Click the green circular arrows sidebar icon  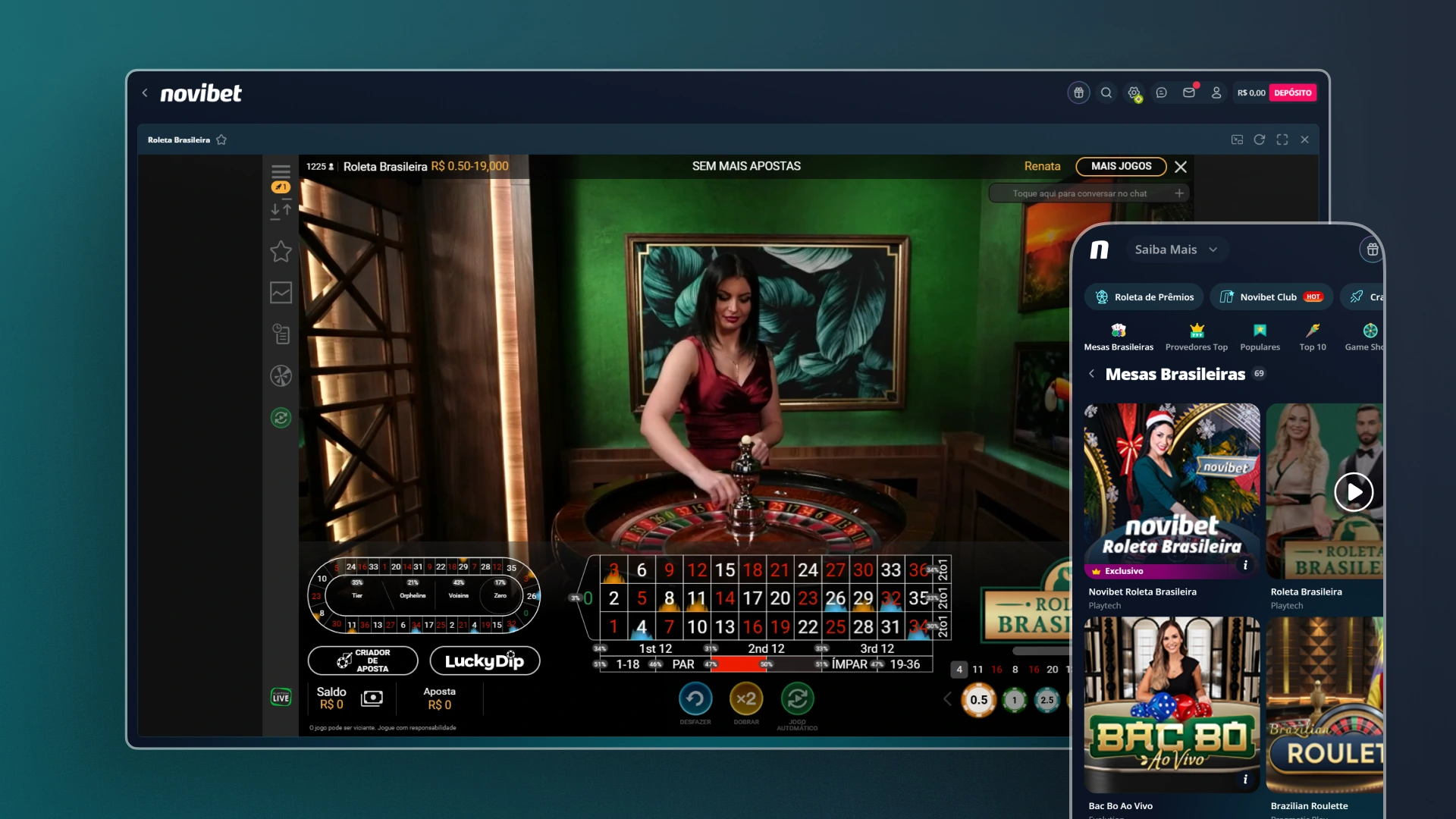pyautogui.click(x=281, y=418)
